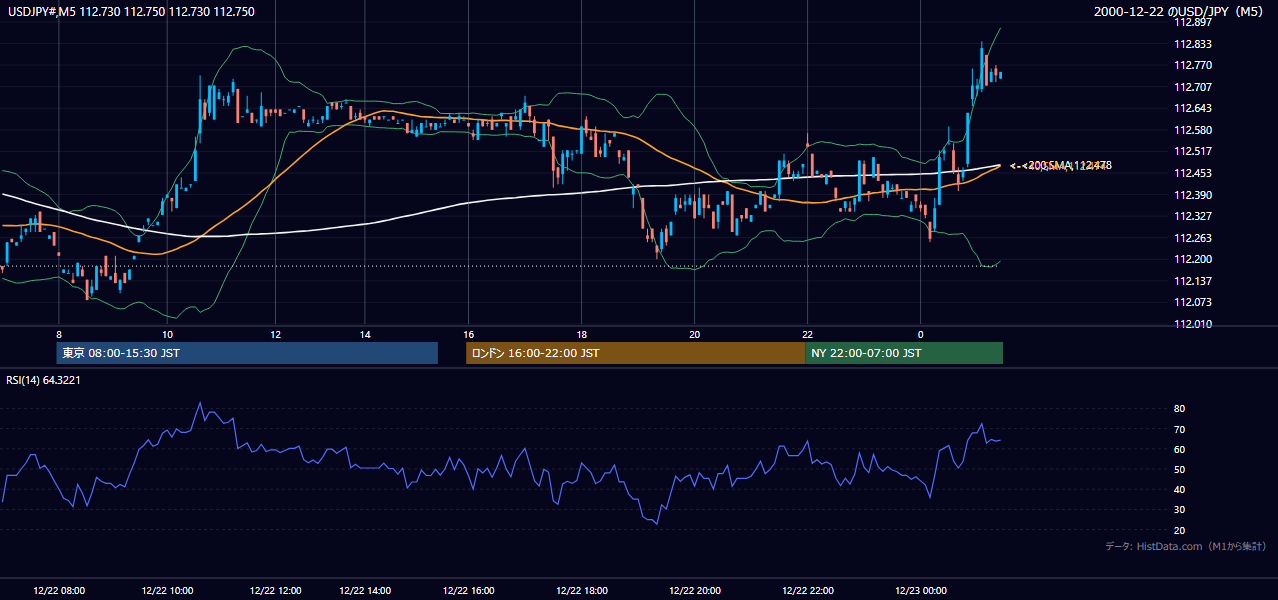Viewport: 1278px width, 600px height.
Task: Click the RSI axis value 50
Action: [x=1179, y=469]
